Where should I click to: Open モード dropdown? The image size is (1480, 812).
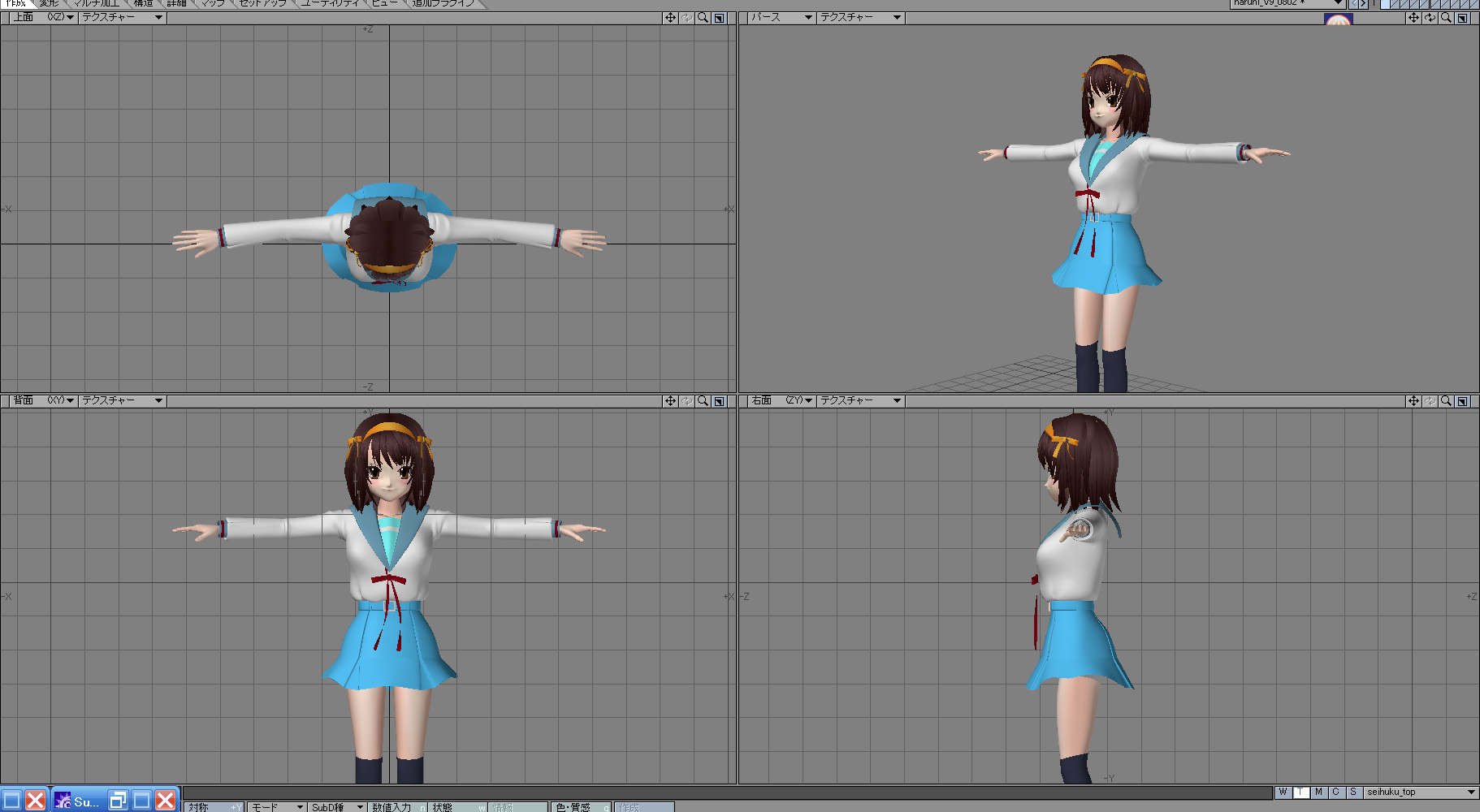276,807
